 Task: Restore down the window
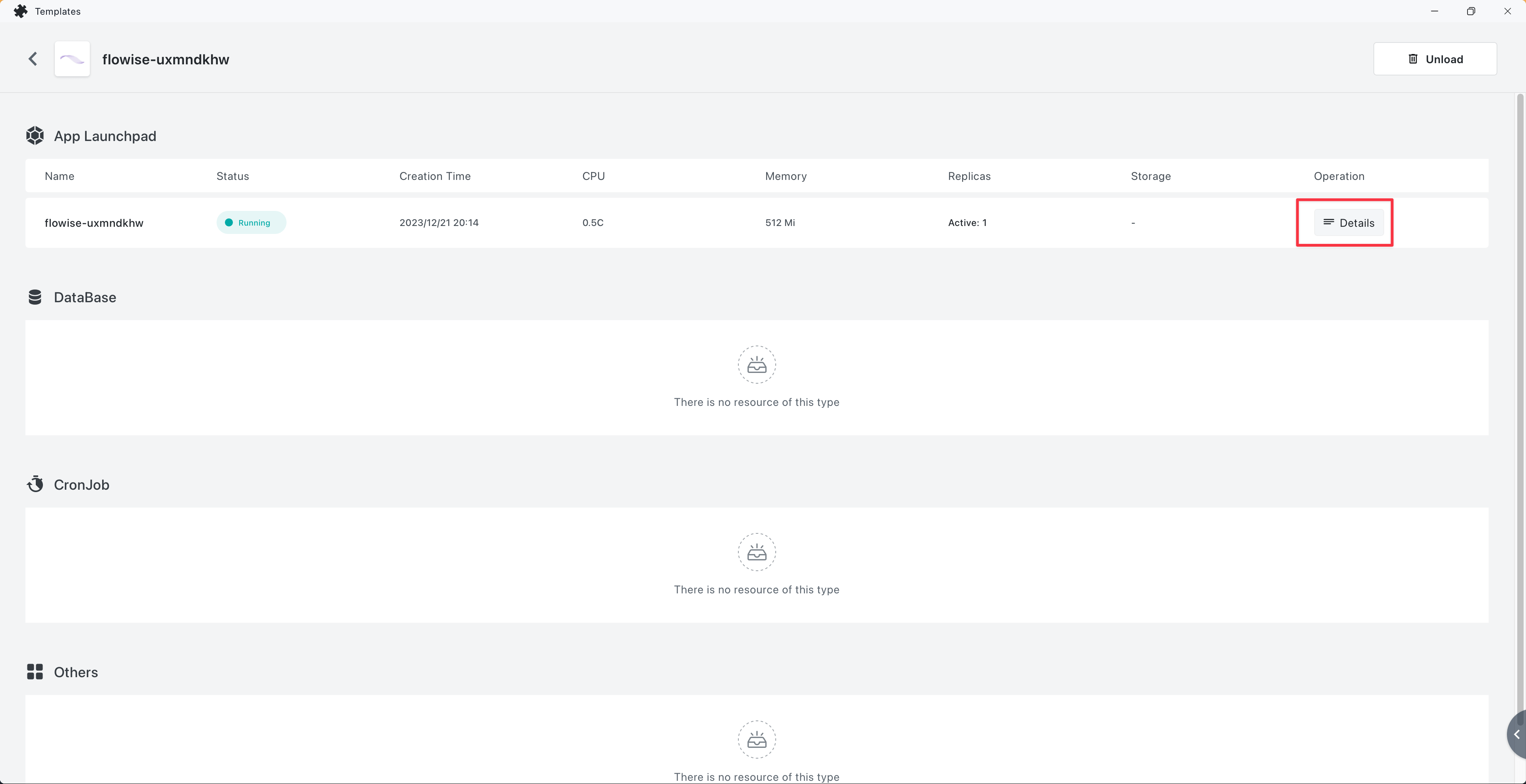(1470, 11)
